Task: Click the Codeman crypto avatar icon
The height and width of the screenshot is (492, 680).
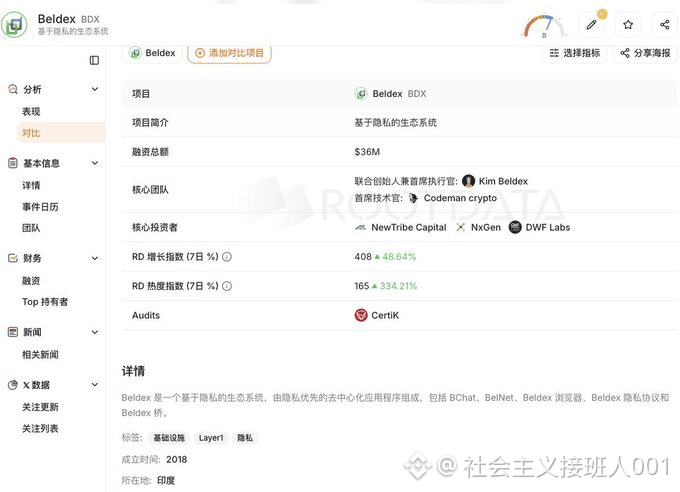Action: [x=413, y=198]
